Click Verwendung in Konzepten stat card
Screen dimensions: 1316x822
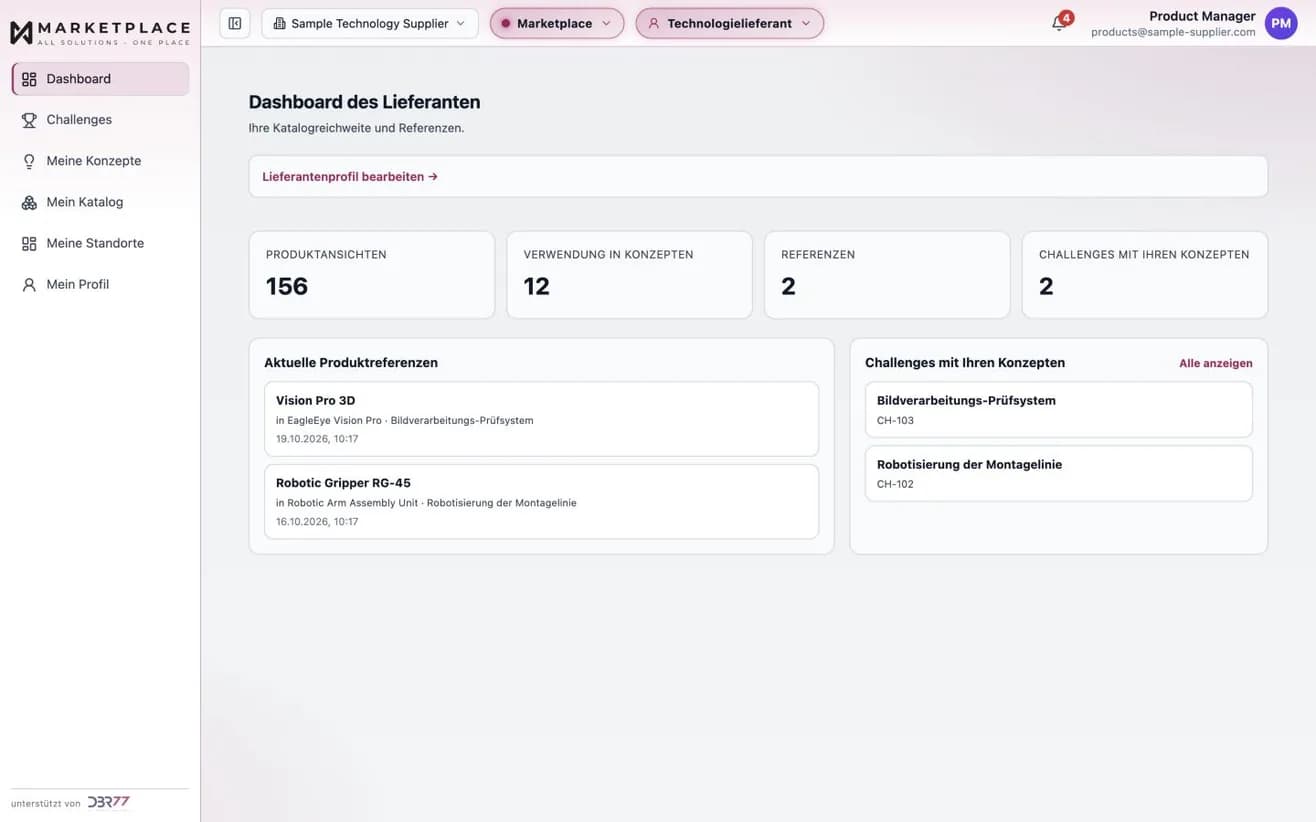pyautogui.click(x=629, y=275)
